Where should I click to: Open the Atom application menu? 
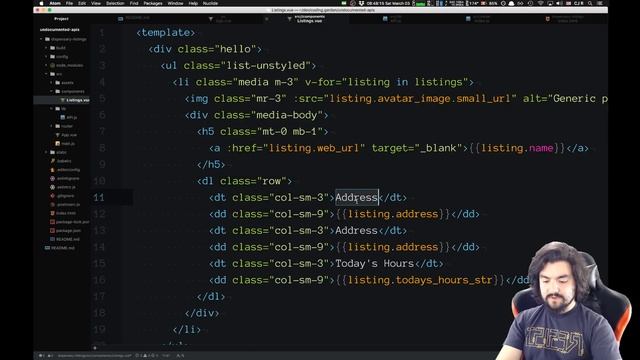[x=55, y=3]
